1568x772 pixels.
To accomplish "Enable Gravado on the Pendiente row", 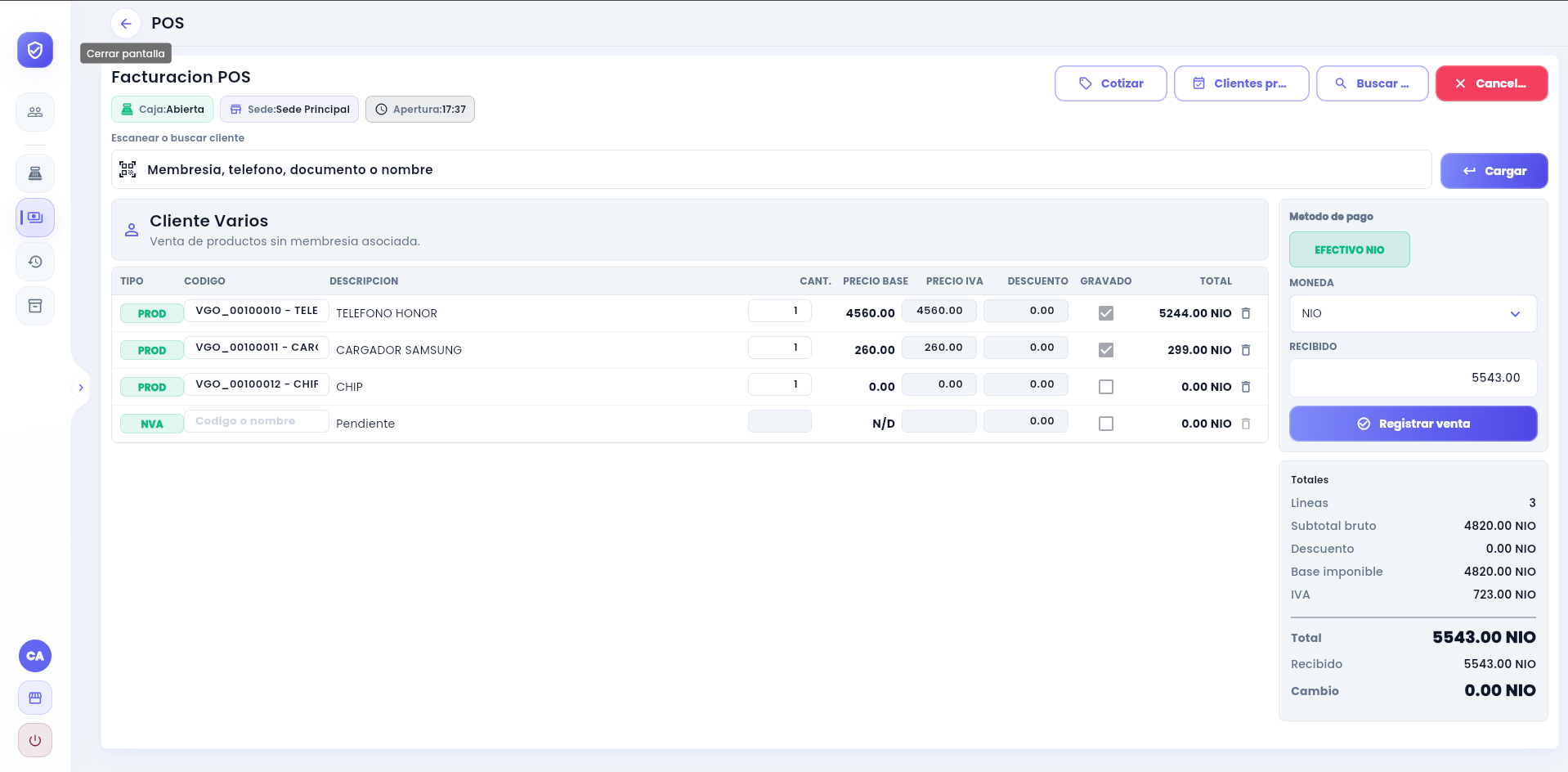I will tap(1106, 424).
